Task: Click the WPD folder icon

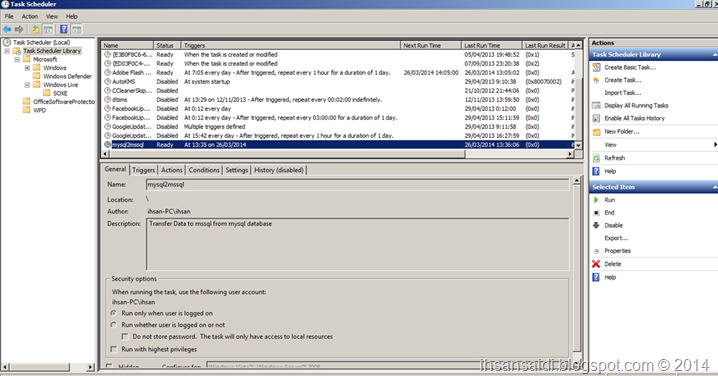Action: coord(27,110)
